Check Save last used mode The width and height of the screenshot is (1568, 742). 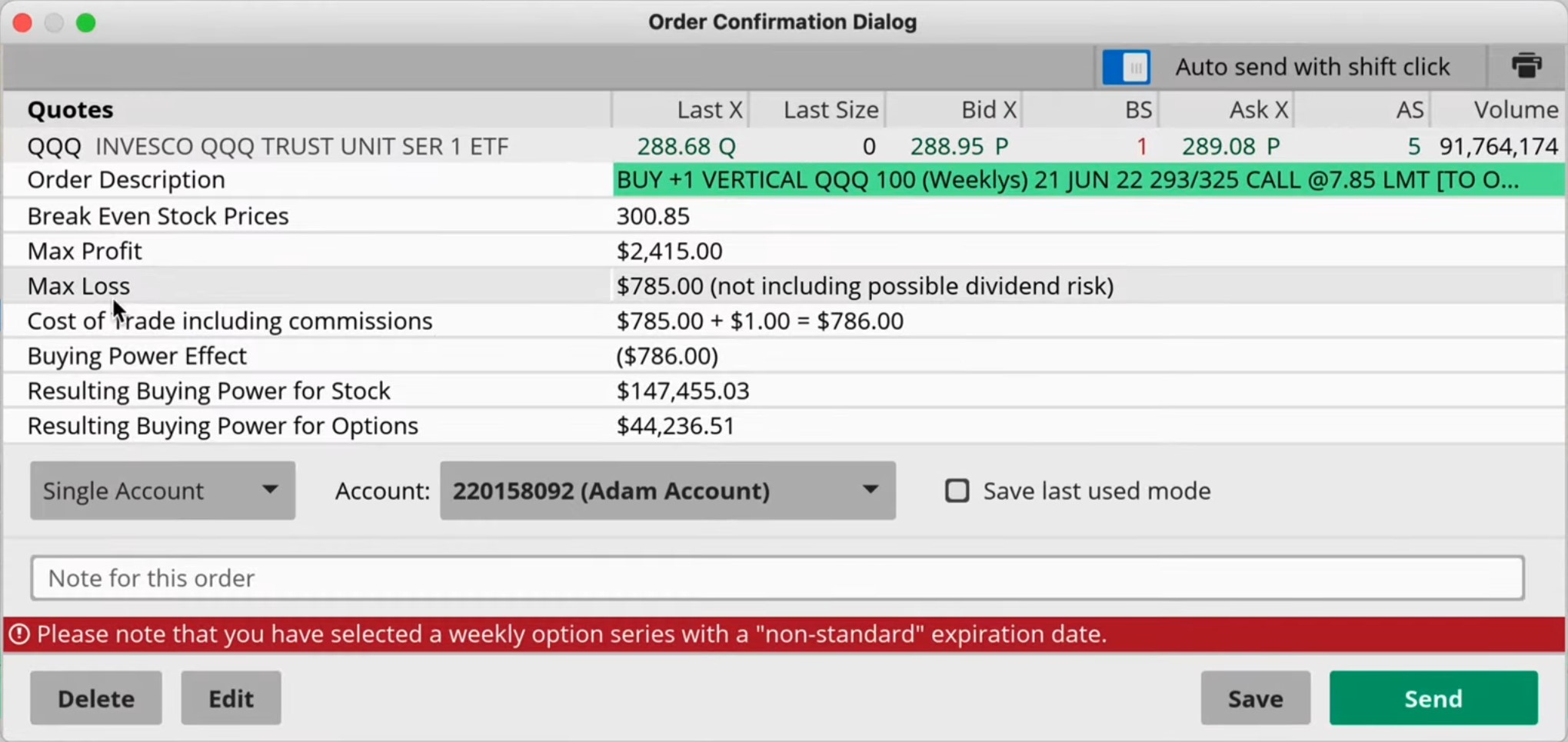pyautogui.click(x=957, y=491)
